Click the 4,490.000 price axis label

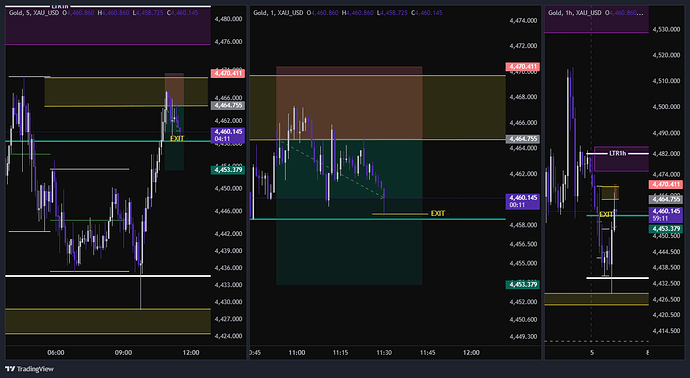666,133
